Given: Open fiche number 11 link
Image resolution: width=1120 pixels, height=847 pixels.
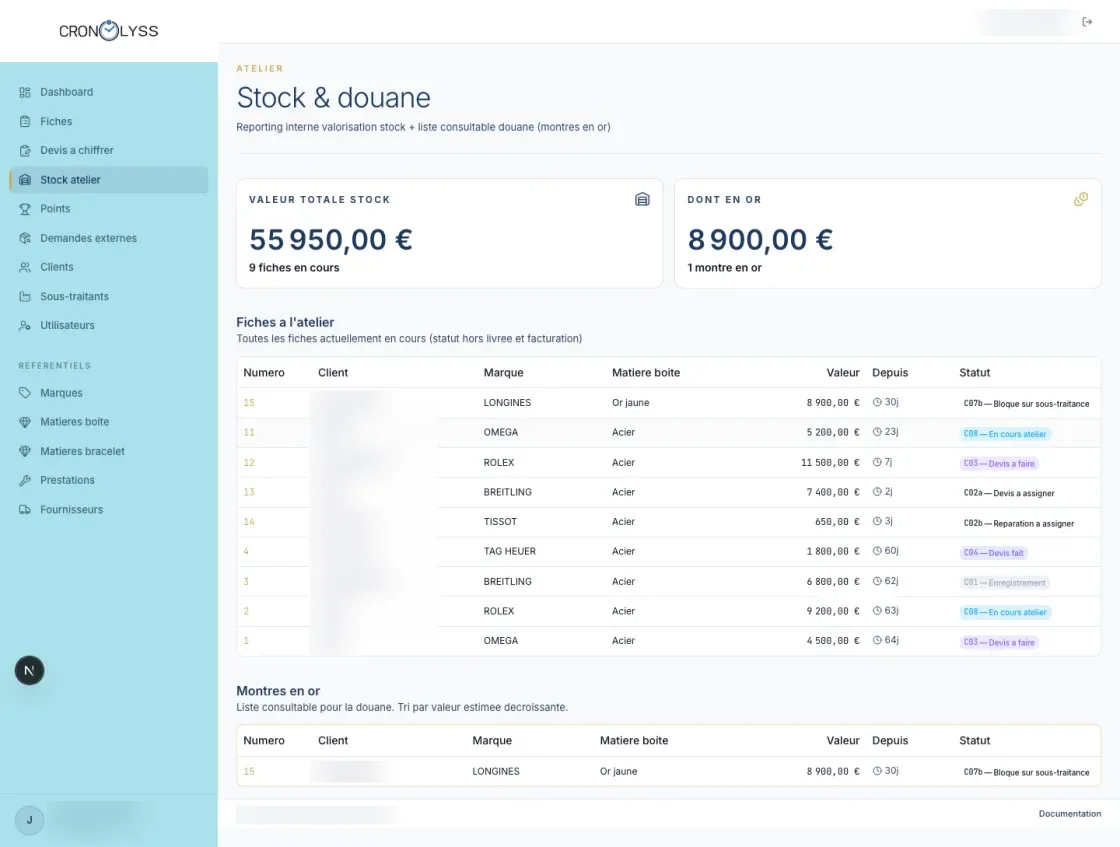Looking at the screenshot, I should (249, 432).
